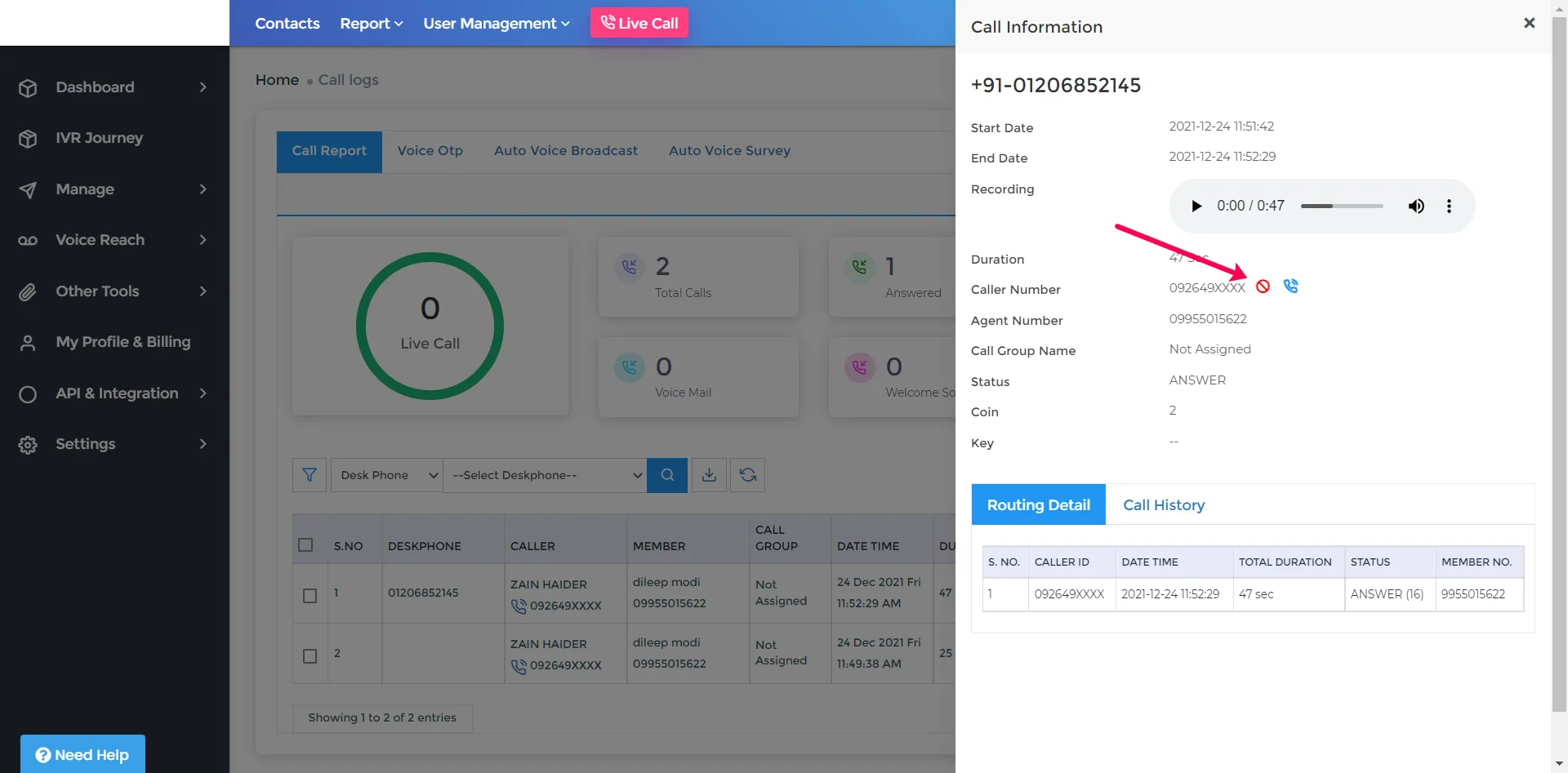Open the User Management dropdown menu

(496, 23)
